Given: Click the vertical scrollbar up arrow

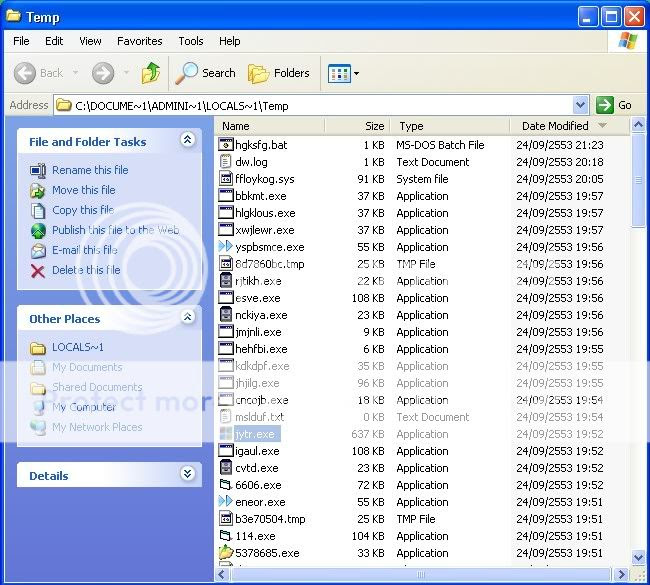Looking at the screenshot, I should coord(638,125).
